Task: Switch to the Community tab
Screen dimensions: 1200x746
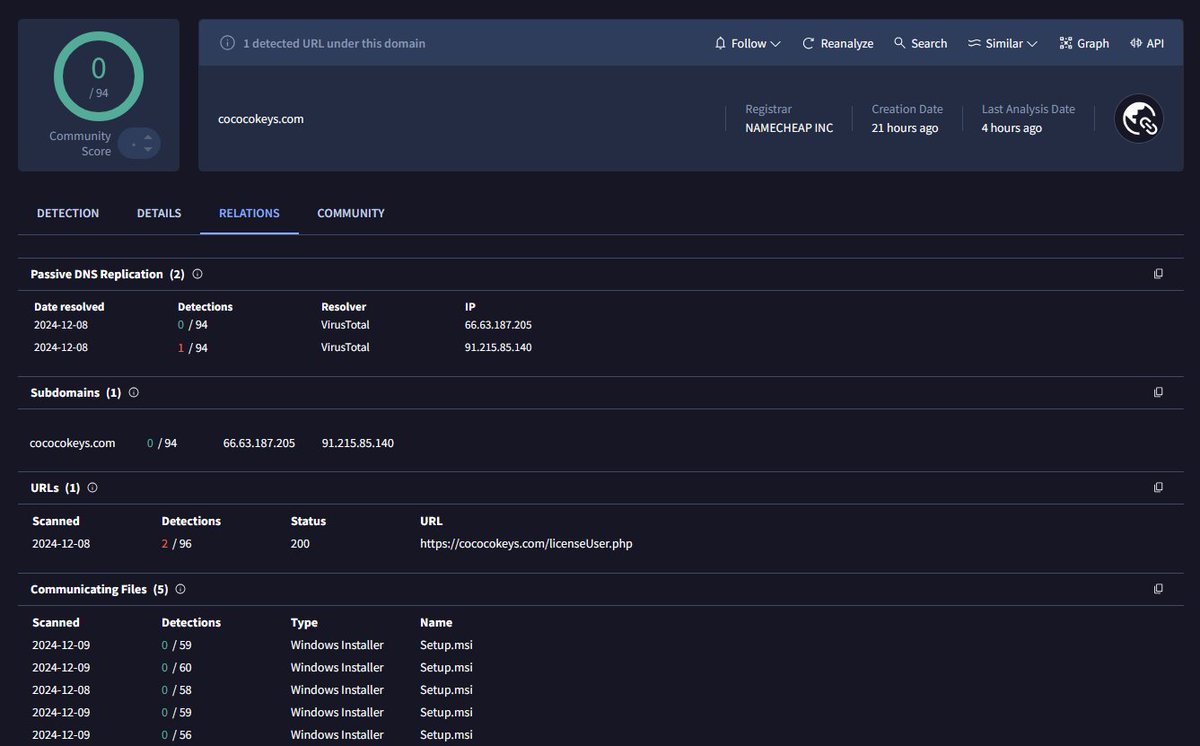Action: click(x=351, y=213)
